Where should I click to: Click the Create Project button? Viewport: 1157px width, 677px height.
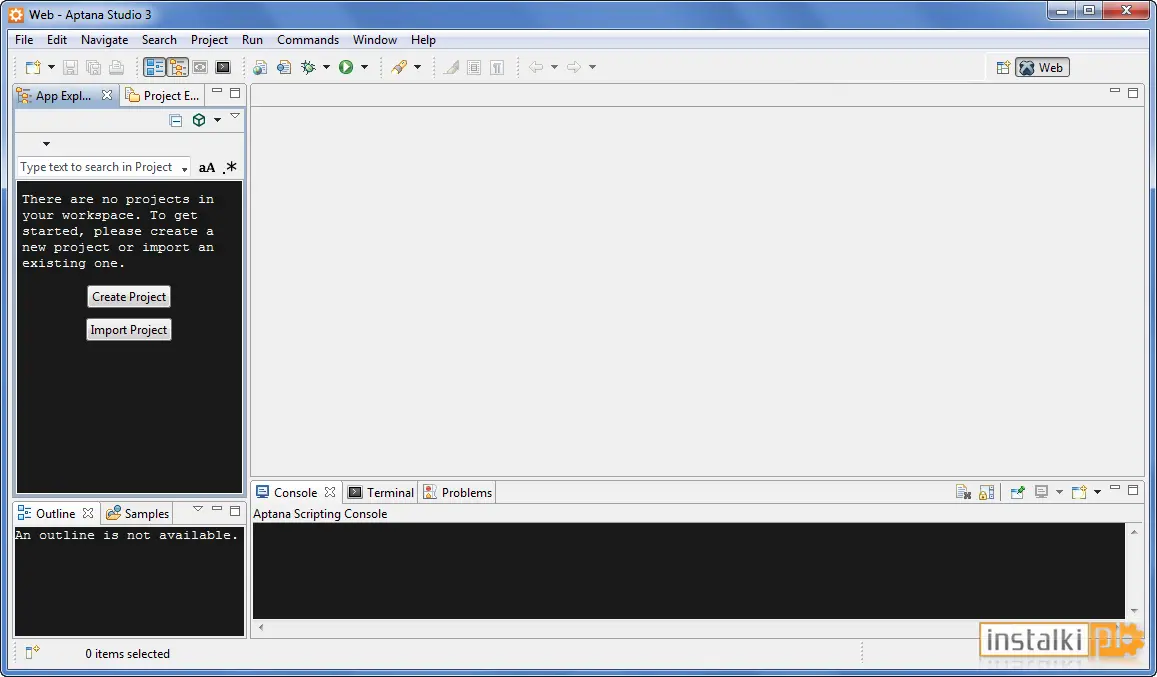click(129, 297)
